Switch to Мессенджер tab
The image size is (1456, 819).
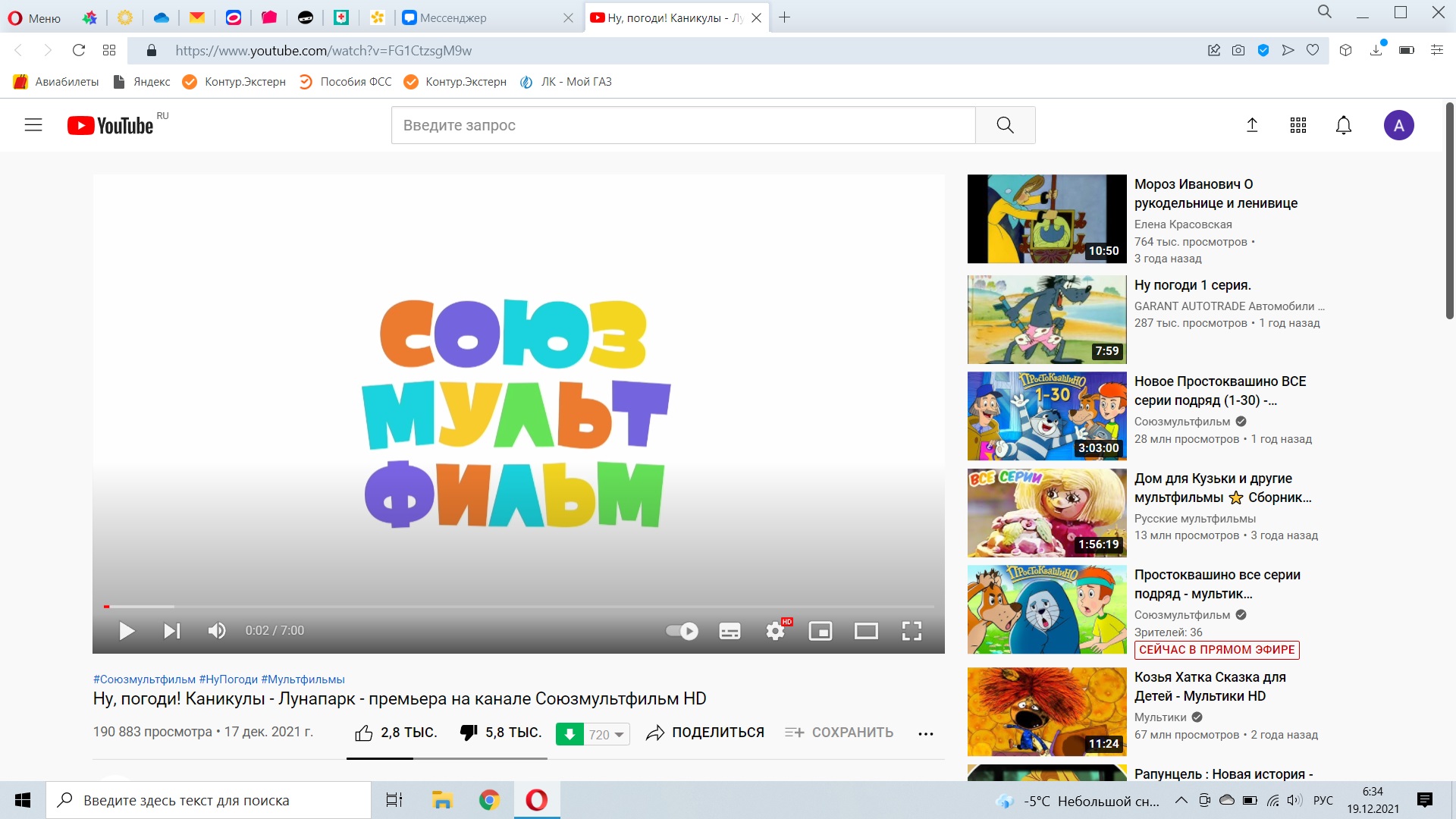(x=485, y=18)
